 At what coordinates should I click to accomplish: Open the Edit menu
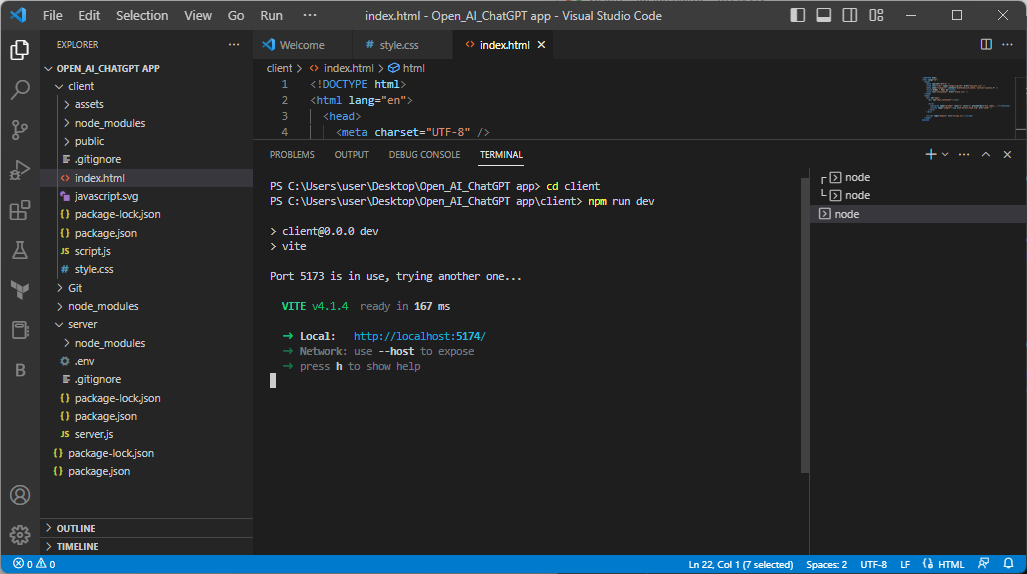pyautogui.click(x=89, y=15)
